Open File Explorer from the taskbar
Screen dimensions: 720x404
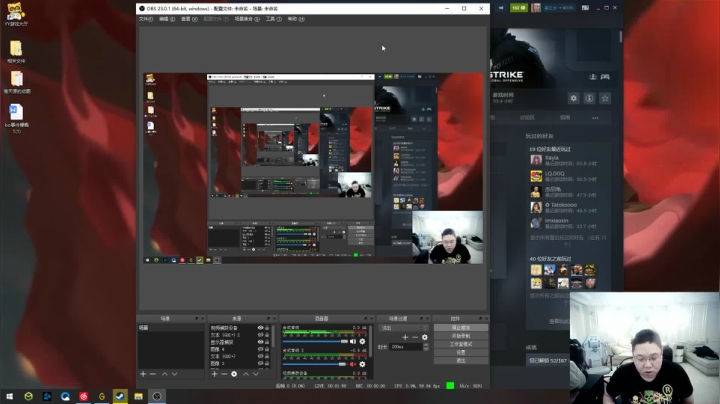pyautogui.click(x=138, y=396)
